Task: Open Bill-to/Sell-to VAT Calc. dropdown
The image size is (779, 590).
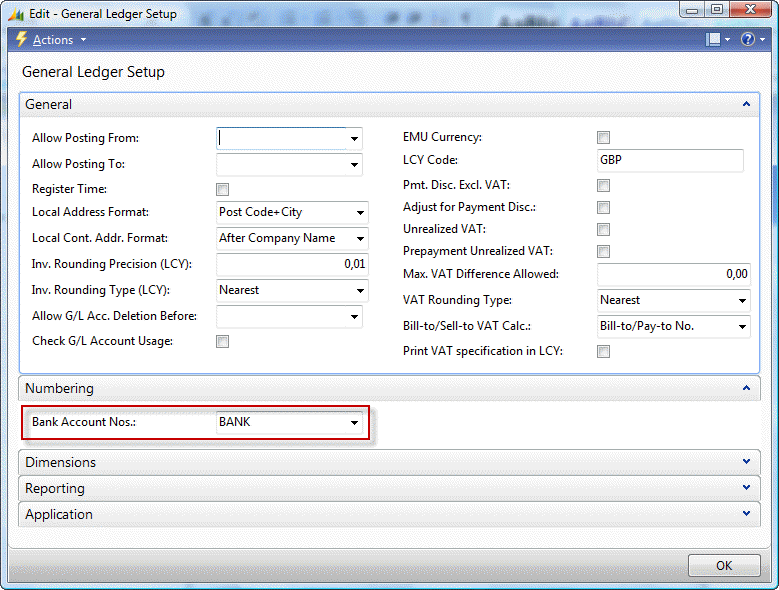Action: tap(742, 326)
